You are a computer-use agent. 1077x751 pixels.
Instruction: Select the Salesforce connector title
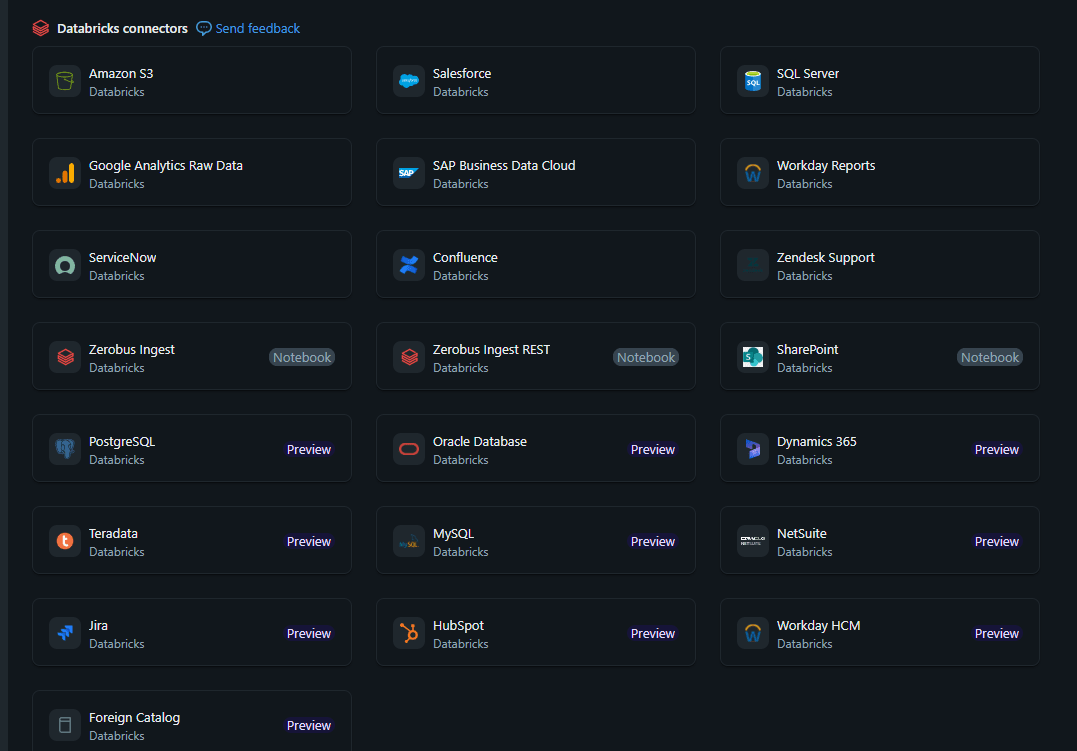(462, 74)
